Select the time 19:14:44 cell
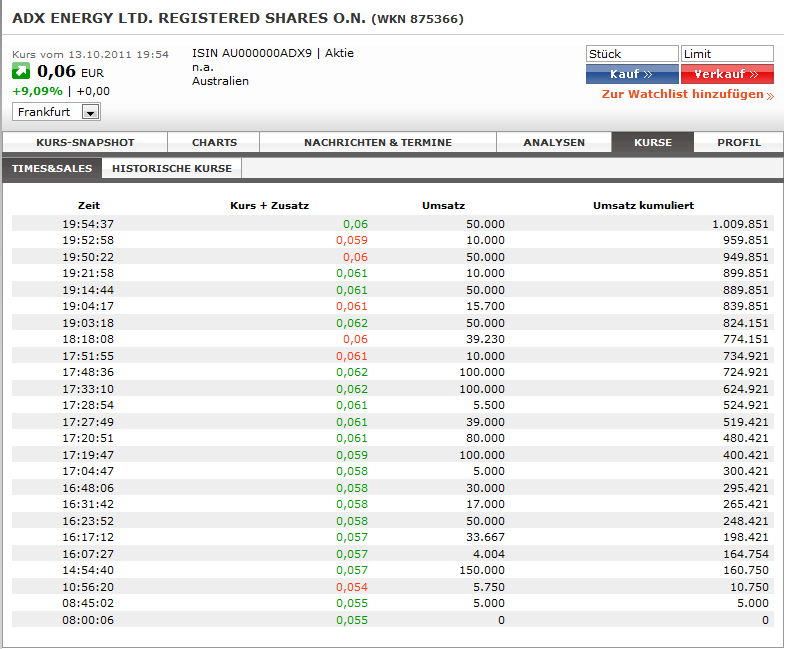The image size is (787, 649). pos(88,290)
